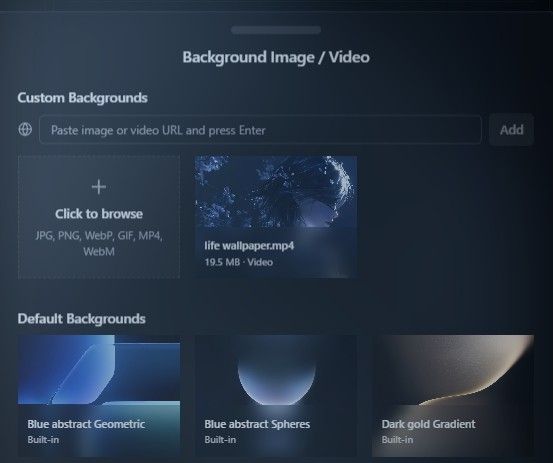Image resolution: width=553 pixels, height=463 pixels.
Task: Click the plus icon in the browse box
Action: [99, 187]
